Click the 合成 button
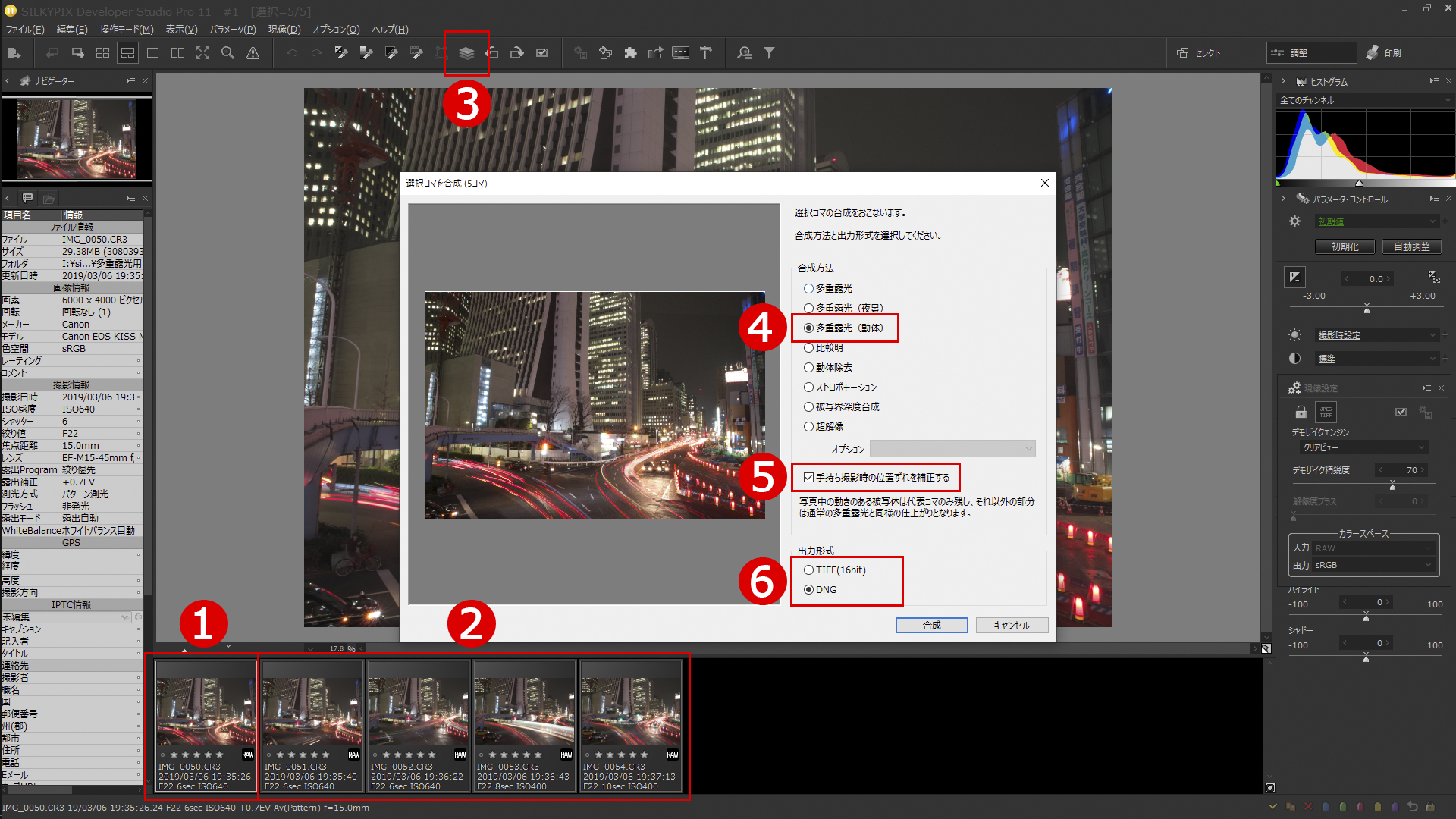This screenshot has width=1456, height=819. (931, 625)
